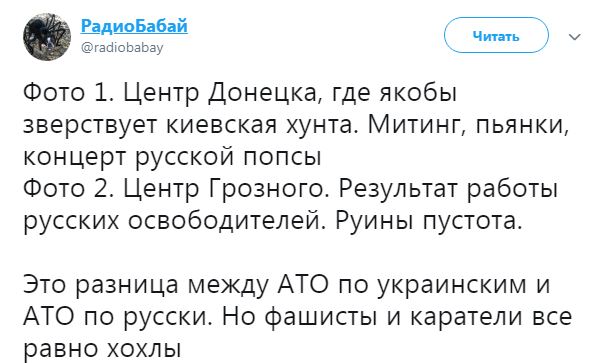The width and height of the screenshot is (615, 363).
Task: Open the РадиоБабай profile name link
Action: click(134, 26)
